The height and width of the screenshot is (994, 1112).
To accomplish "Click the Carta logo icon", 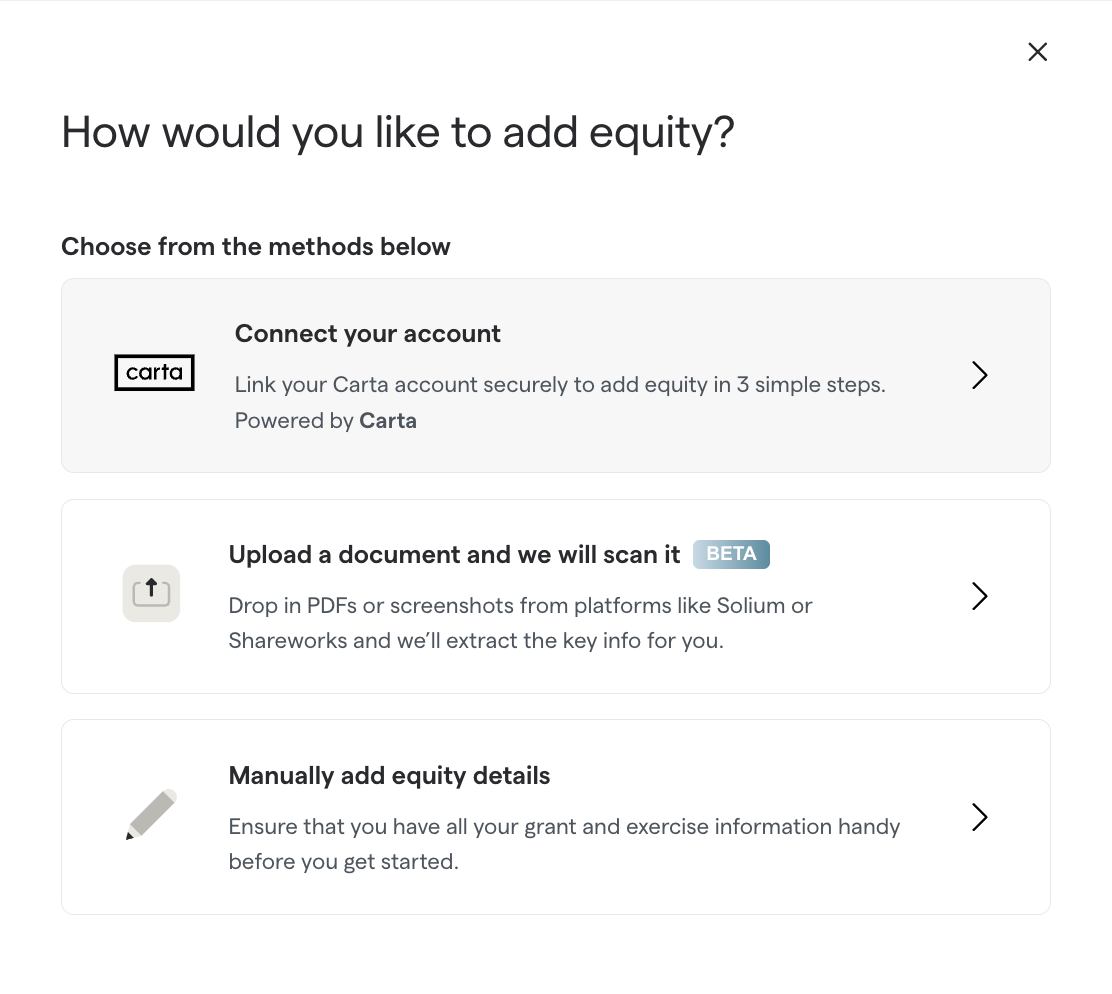I will (154, 373).
